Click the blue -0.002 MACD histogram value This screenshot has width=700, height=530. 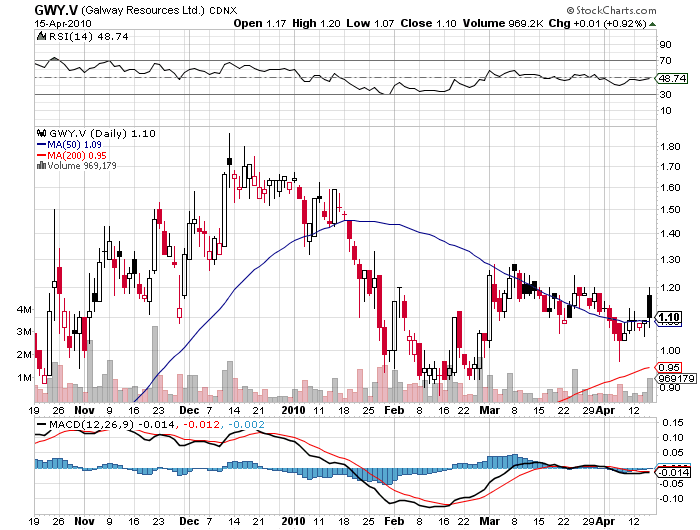click(246, 425)
